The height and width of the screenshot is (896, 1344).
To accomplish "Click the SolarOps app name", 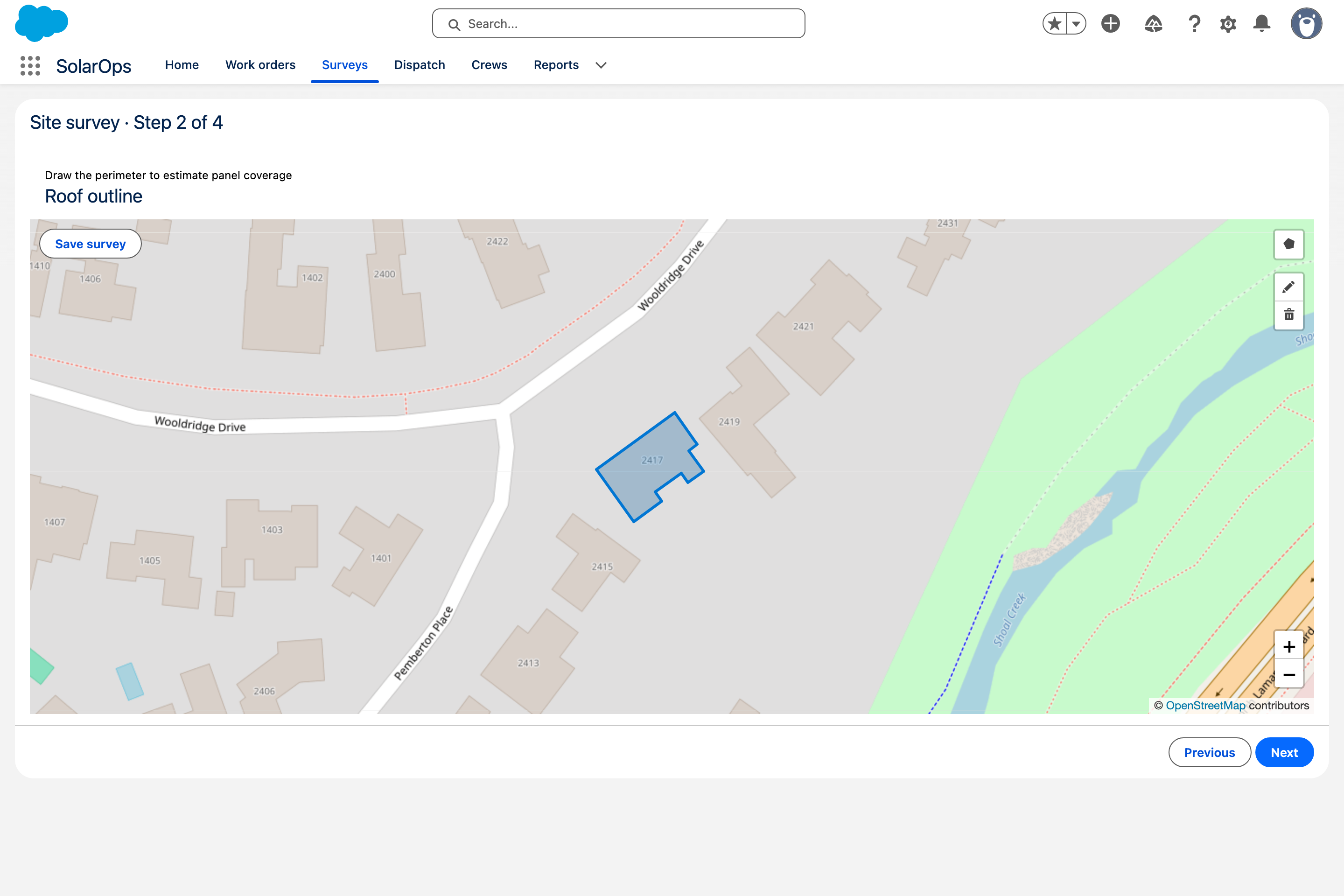I will [x=94, y=66].
